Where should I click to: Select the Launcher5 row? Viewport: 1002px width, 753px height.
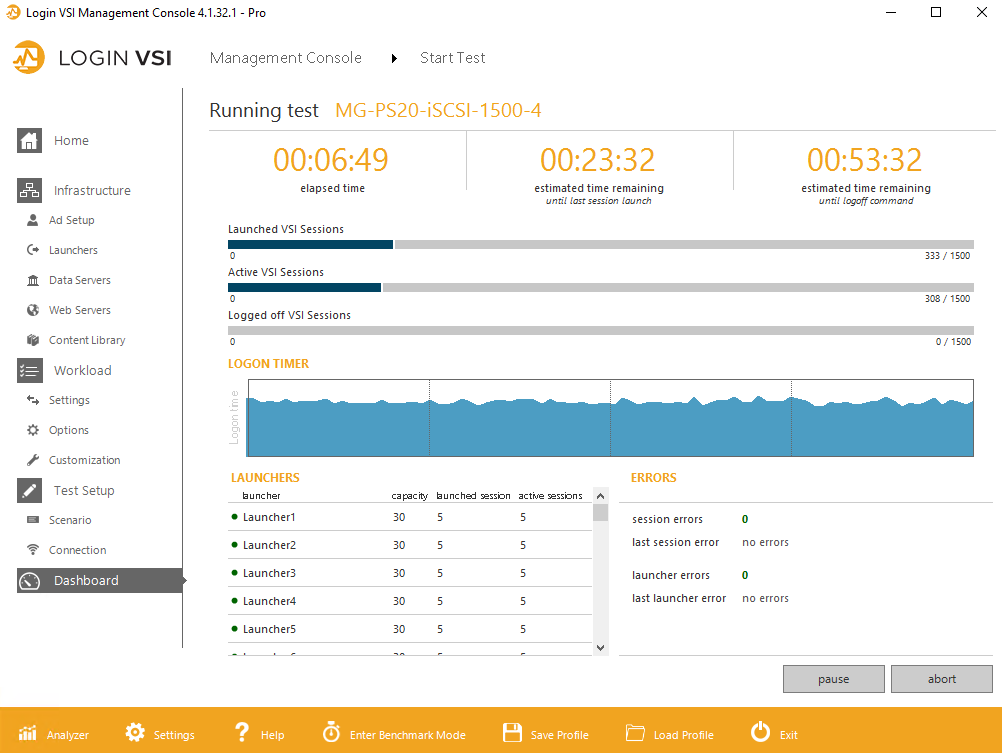pos(410,630)
